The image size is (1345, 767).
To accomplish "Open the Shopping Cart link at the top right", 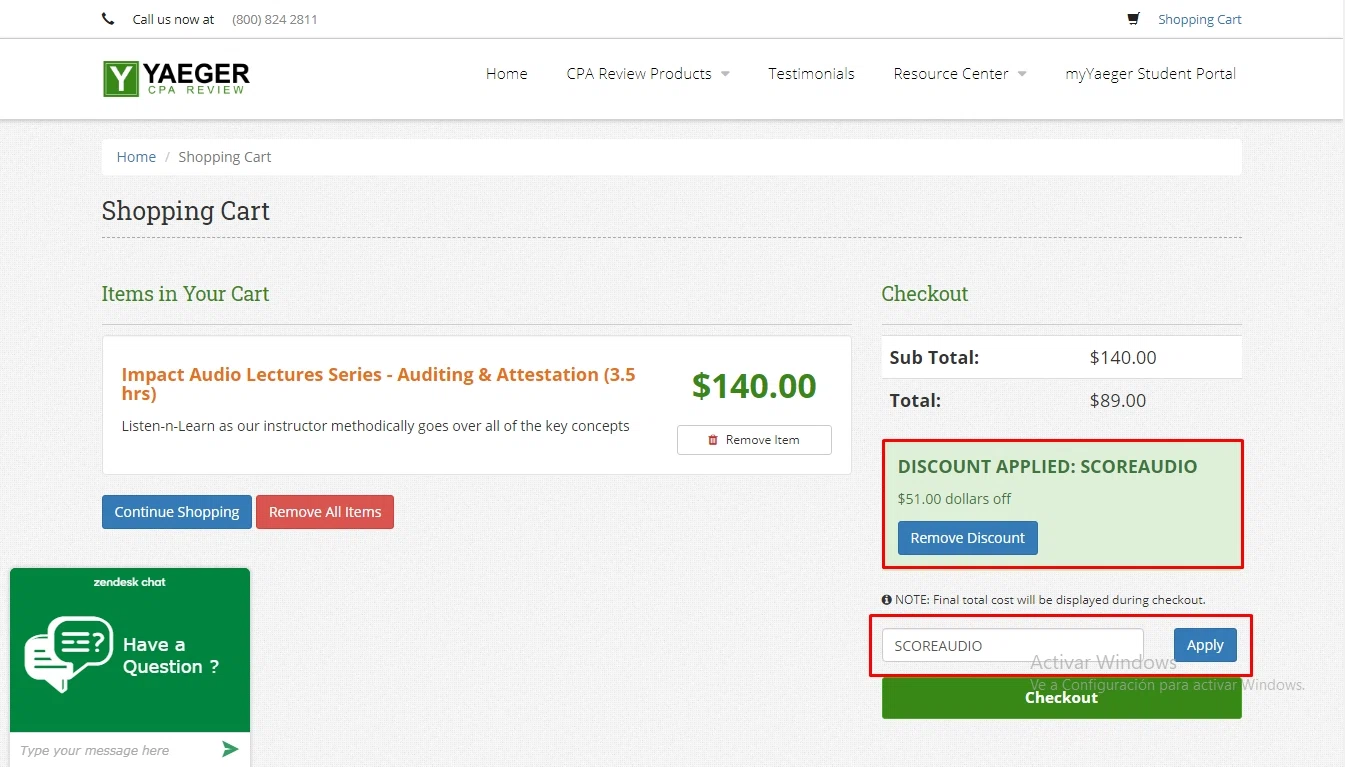I will point(1199,19).
